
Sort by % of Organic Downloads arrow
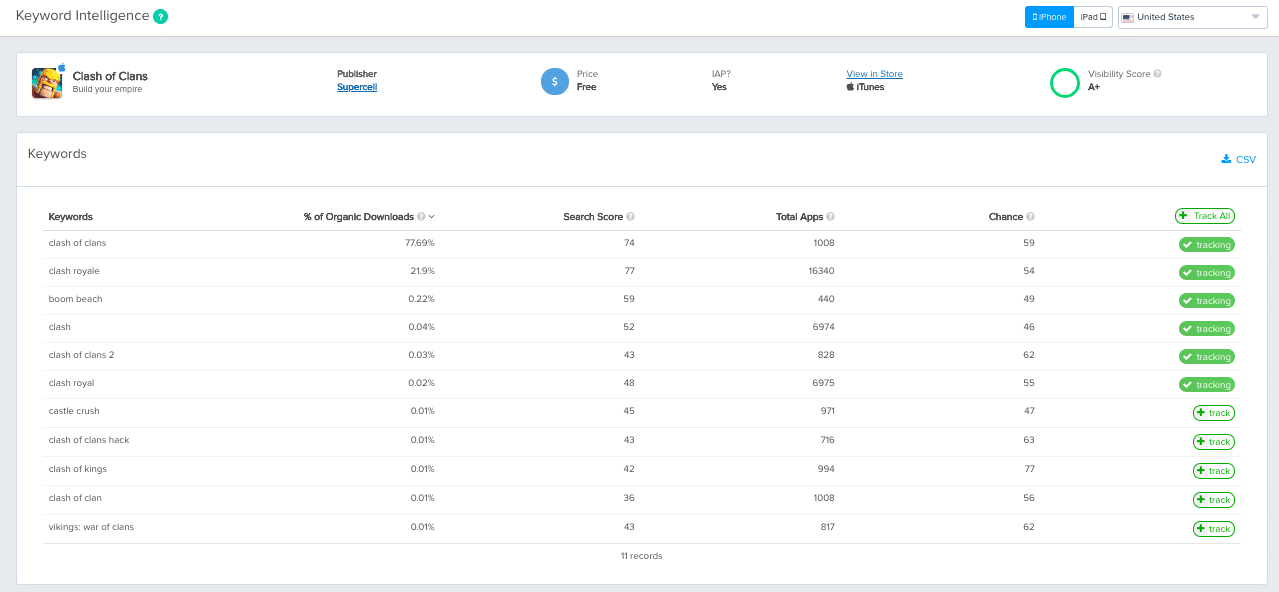[x=431, y=217]
